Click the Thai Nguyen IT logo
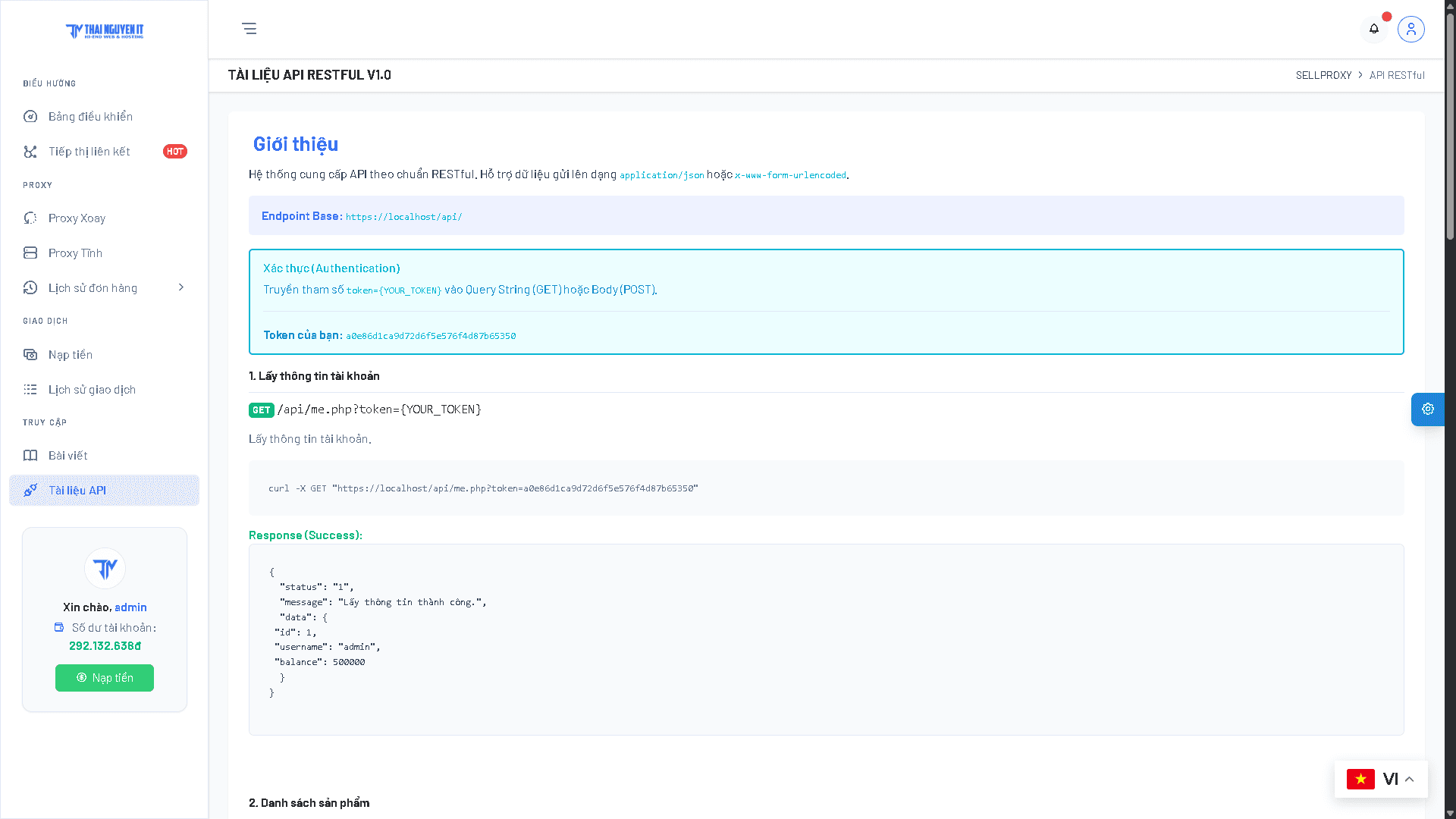The image size is (1456, 819). click(x=105, y=31)
